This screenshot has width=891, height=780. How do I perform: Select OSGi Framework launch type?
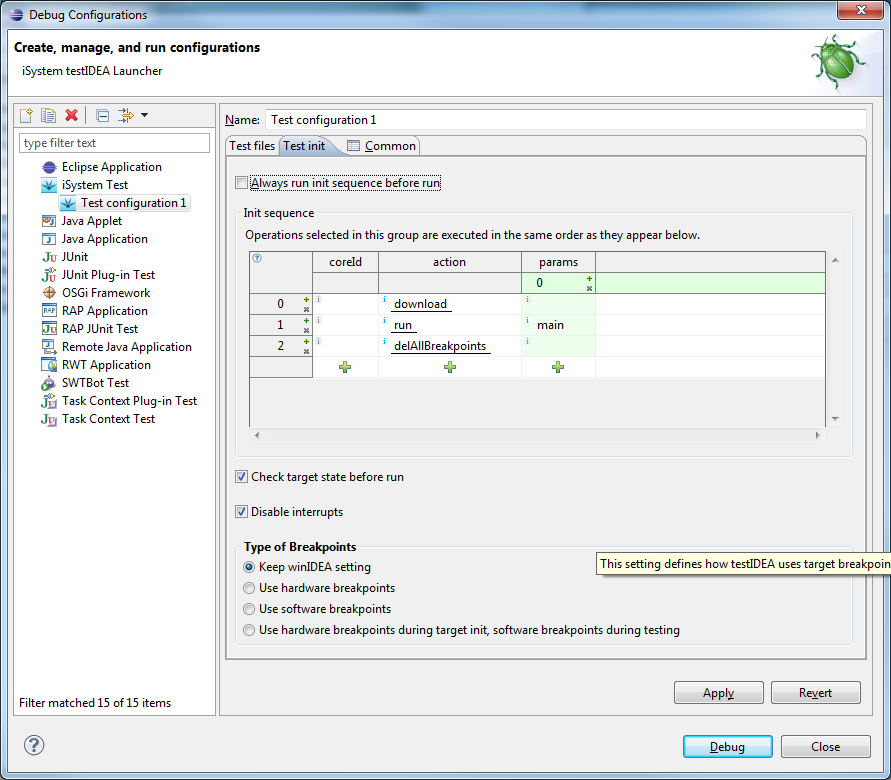106,293
